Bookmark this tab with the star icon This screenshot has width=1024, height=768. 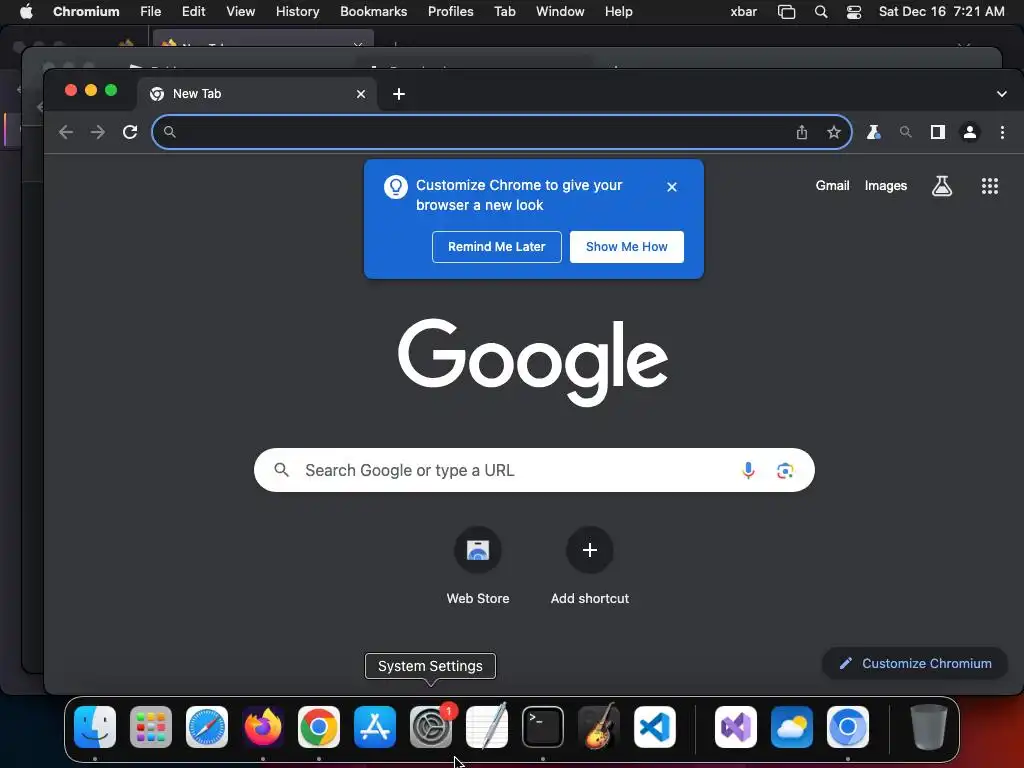coord(834,133)
